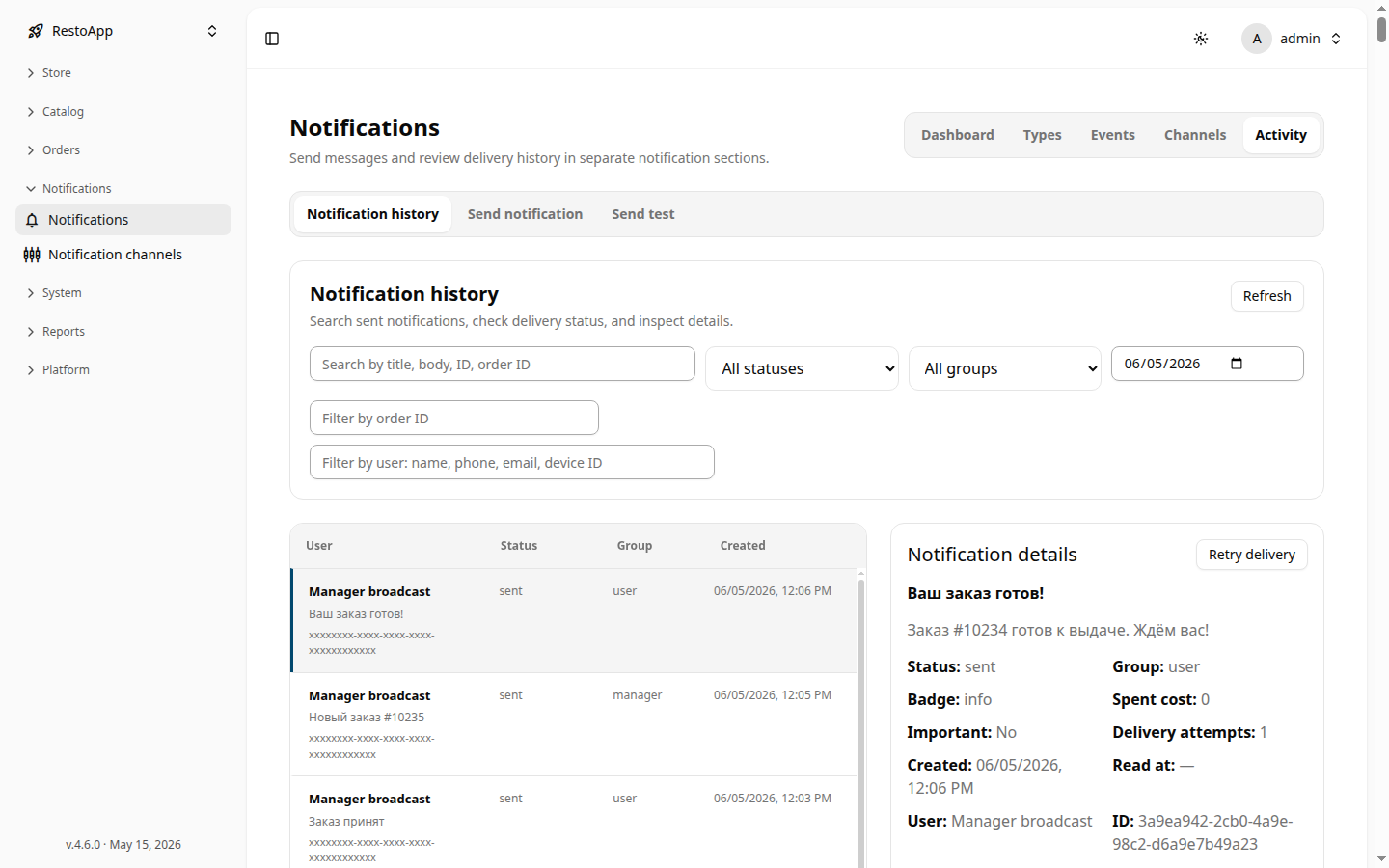Click the page scrollbar down arrow

(1381, 858)
